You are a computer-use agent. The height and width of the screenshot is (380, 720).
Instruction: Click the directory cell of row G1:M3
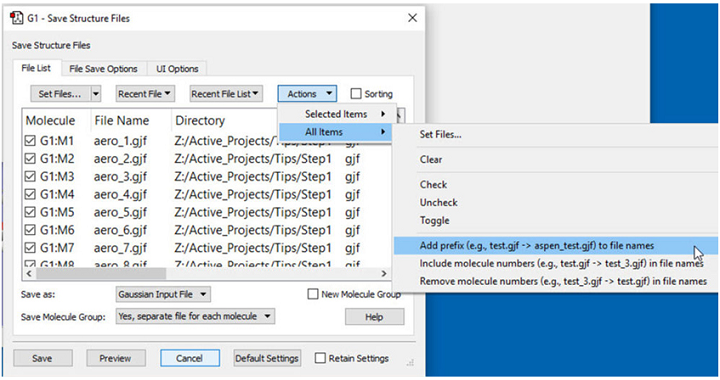click(253, 177)
